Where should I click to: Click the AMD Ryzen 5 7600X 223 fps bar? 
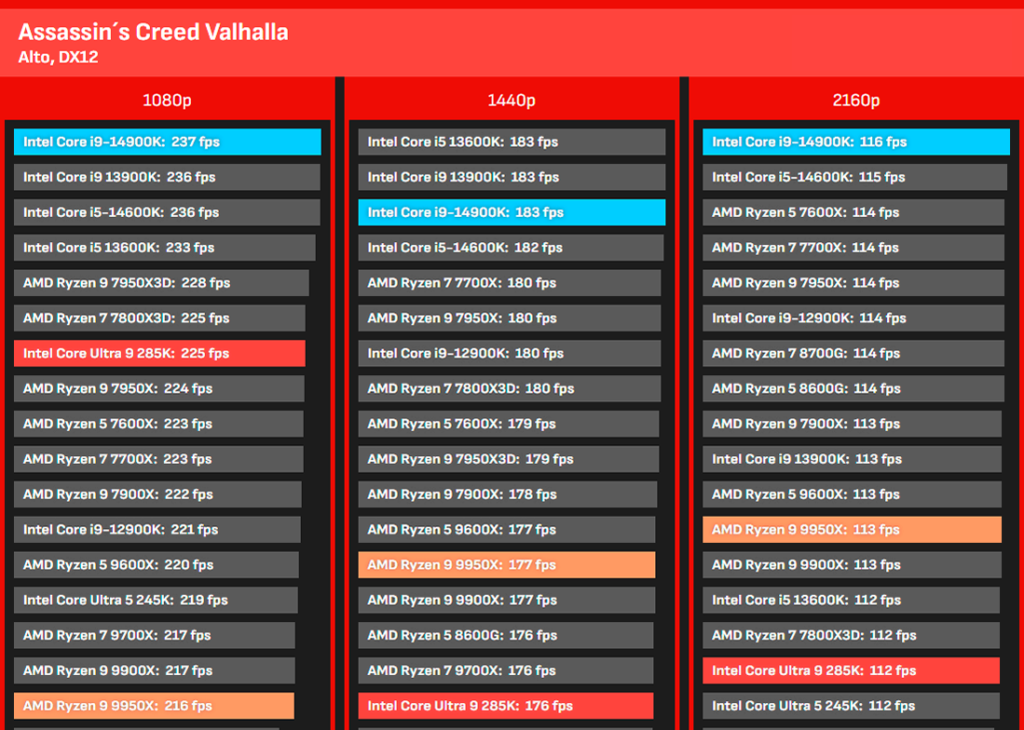pos(158,424)
